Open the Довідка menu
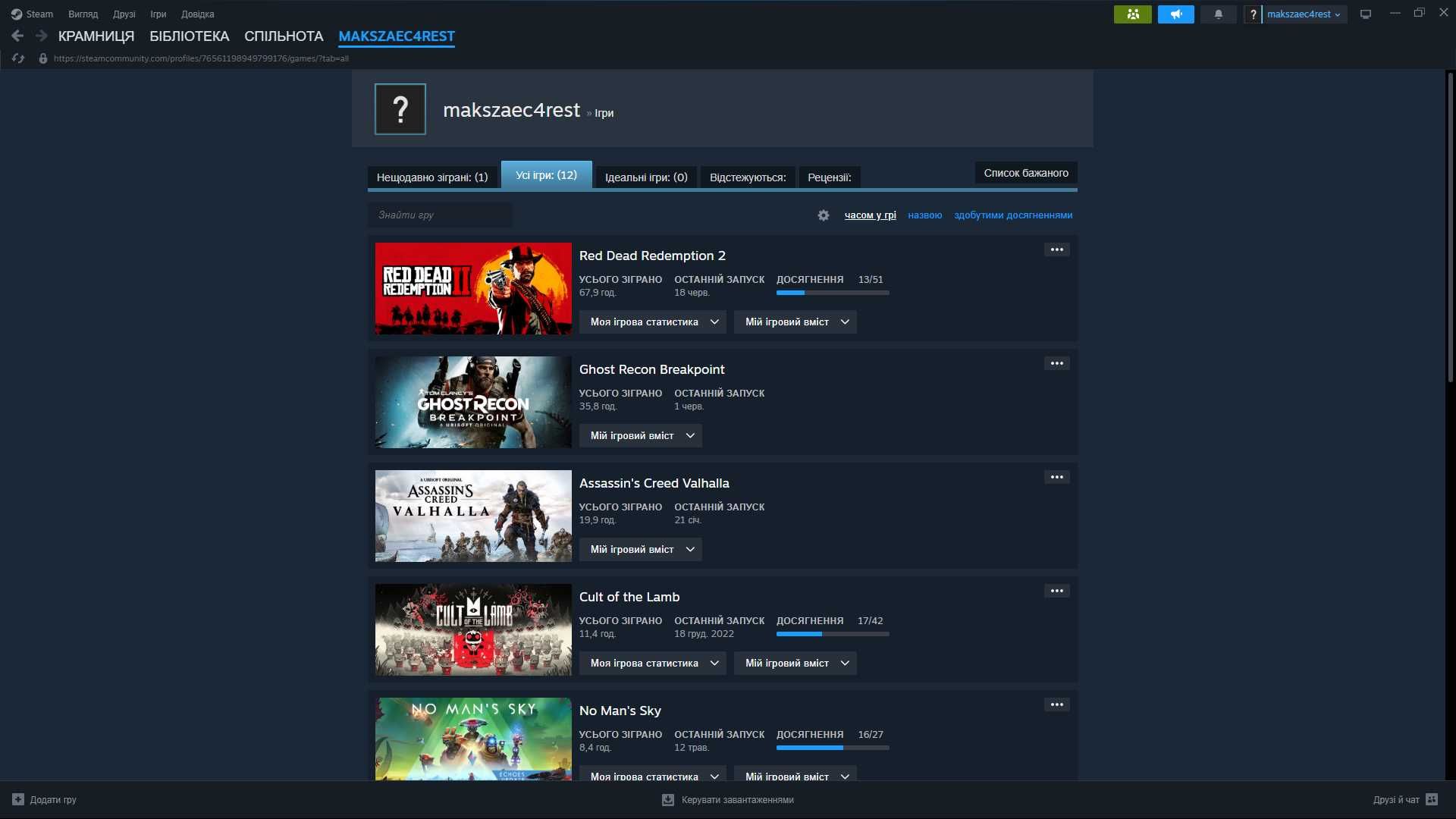This screenshot has width=1456, height=819. click(x=197, y=14)
